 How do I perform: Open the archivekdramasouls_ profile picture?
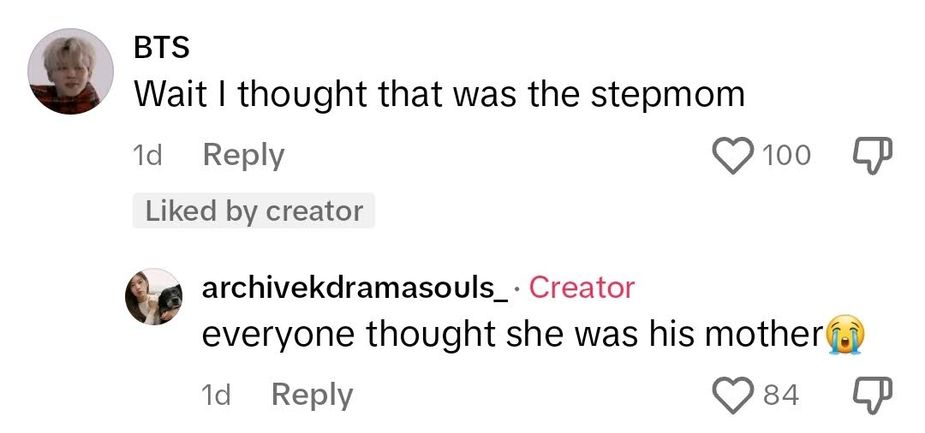(153, 297)
